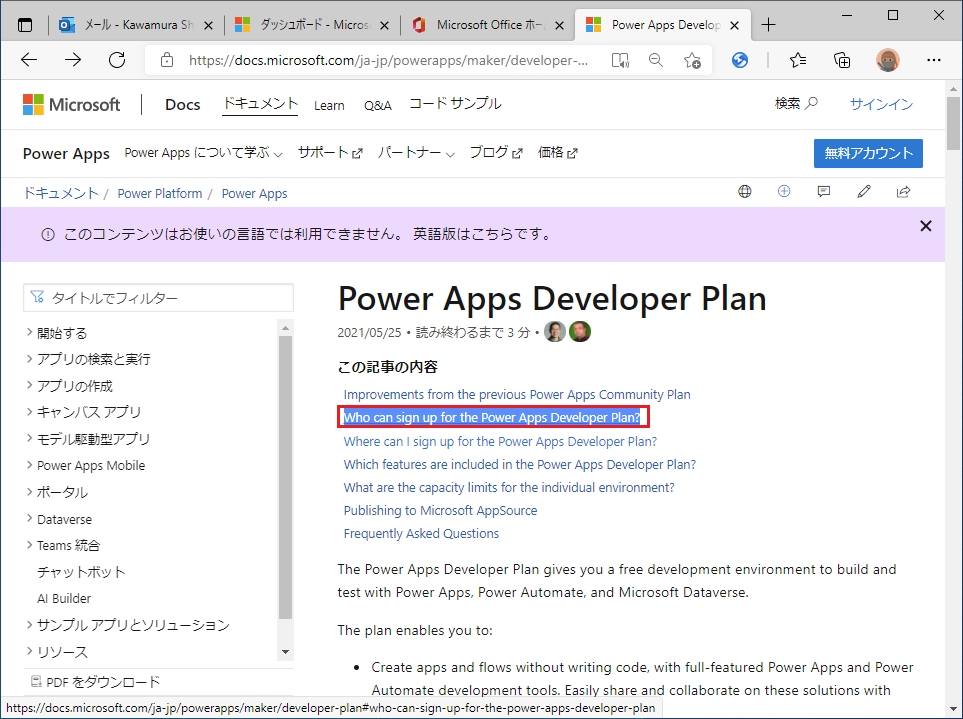963x719 pixels.
Task: Add this page to favorites star icon
Action: 692,60
